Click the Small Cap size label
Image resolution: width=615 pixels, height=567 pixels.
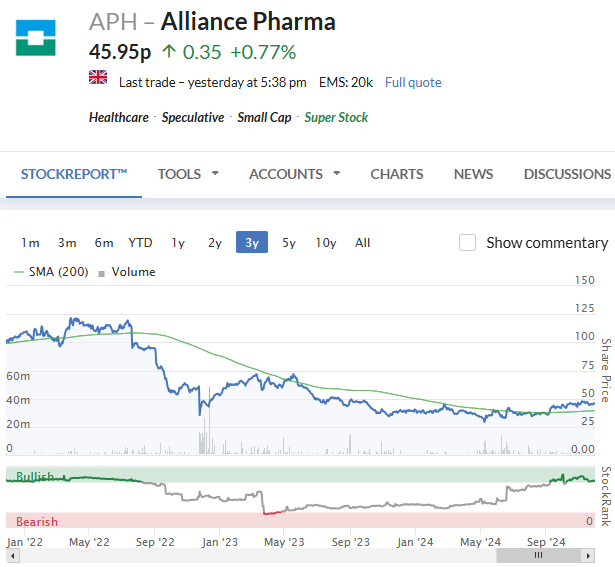pos(264,117)
